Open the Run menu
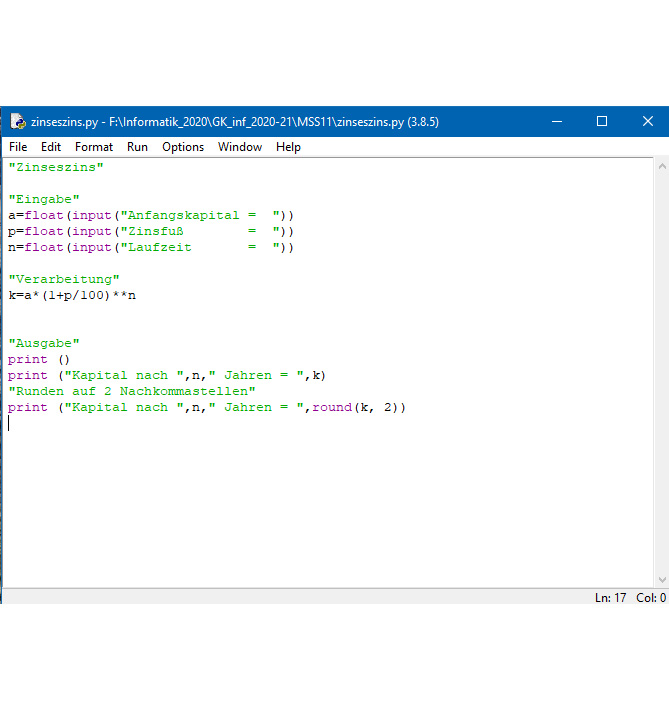 (x=137, y=147)
